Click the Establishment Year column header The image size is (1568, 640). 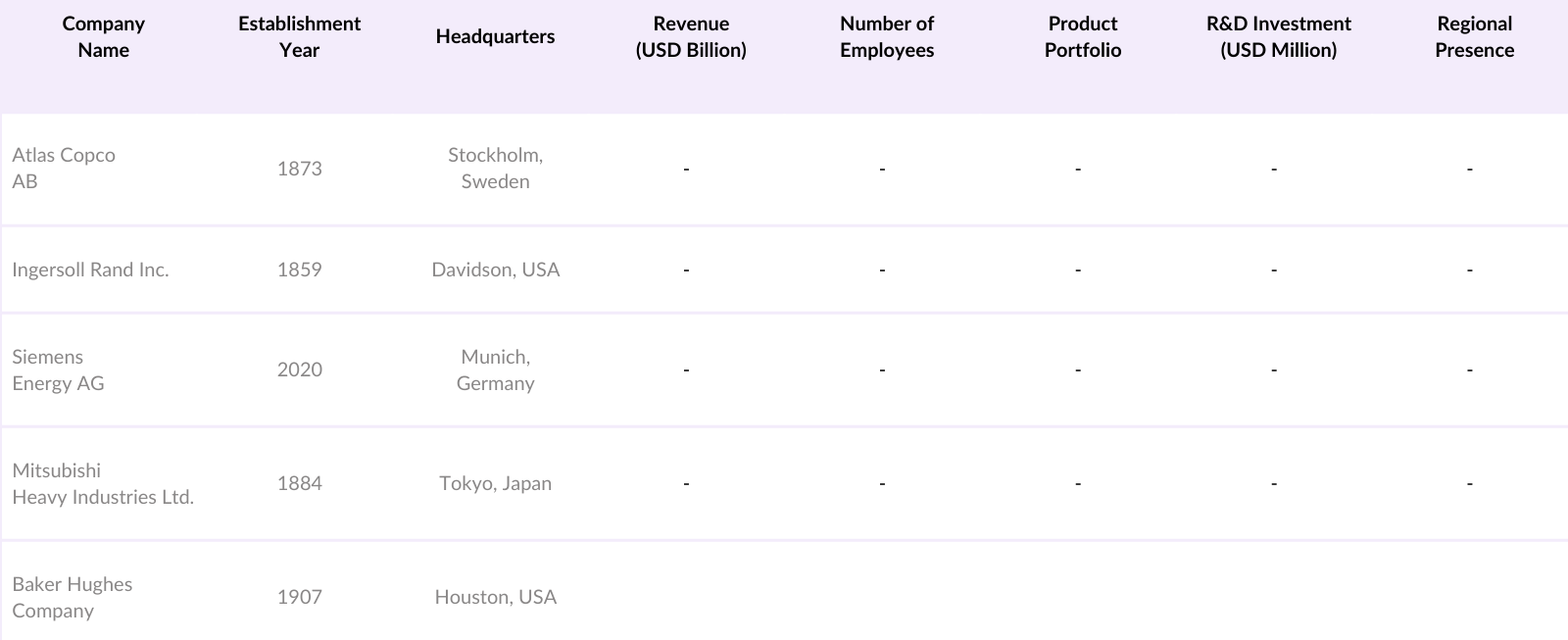pyautogui.click(x=299, y=37)
